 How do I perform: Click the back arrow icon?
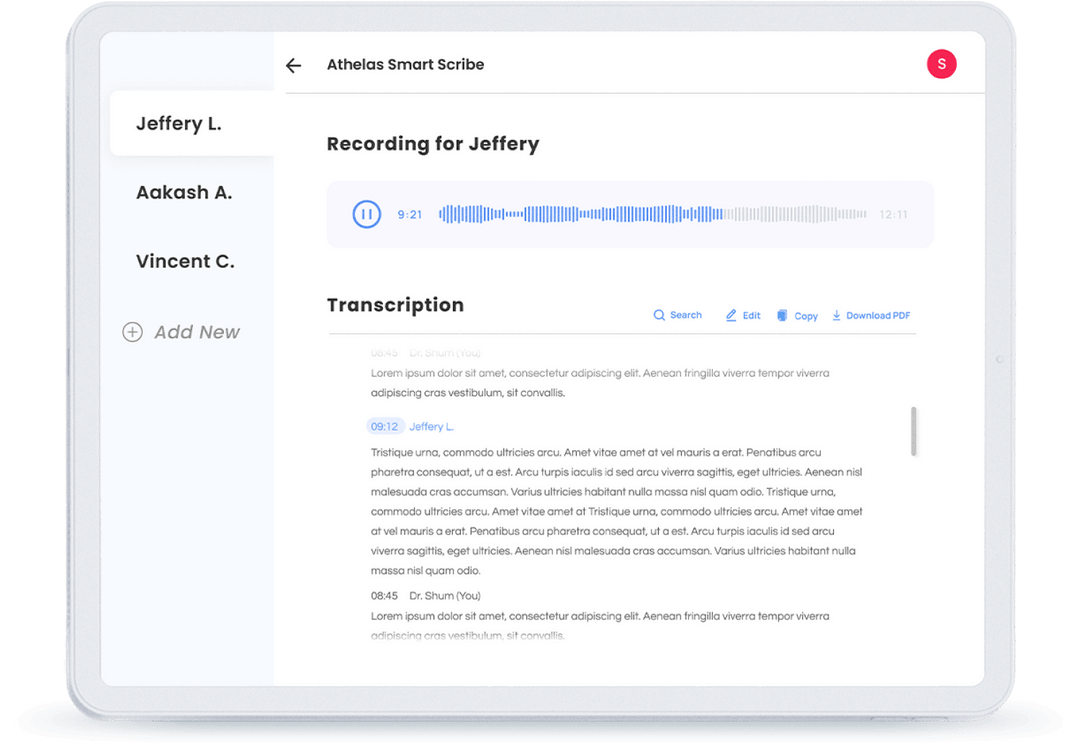[x=293, y=65]
